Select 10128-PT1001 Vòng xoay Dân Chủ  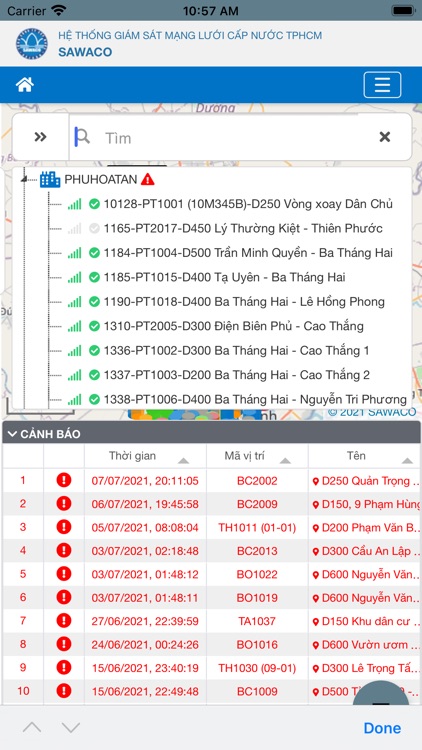[x=248, y=204]
